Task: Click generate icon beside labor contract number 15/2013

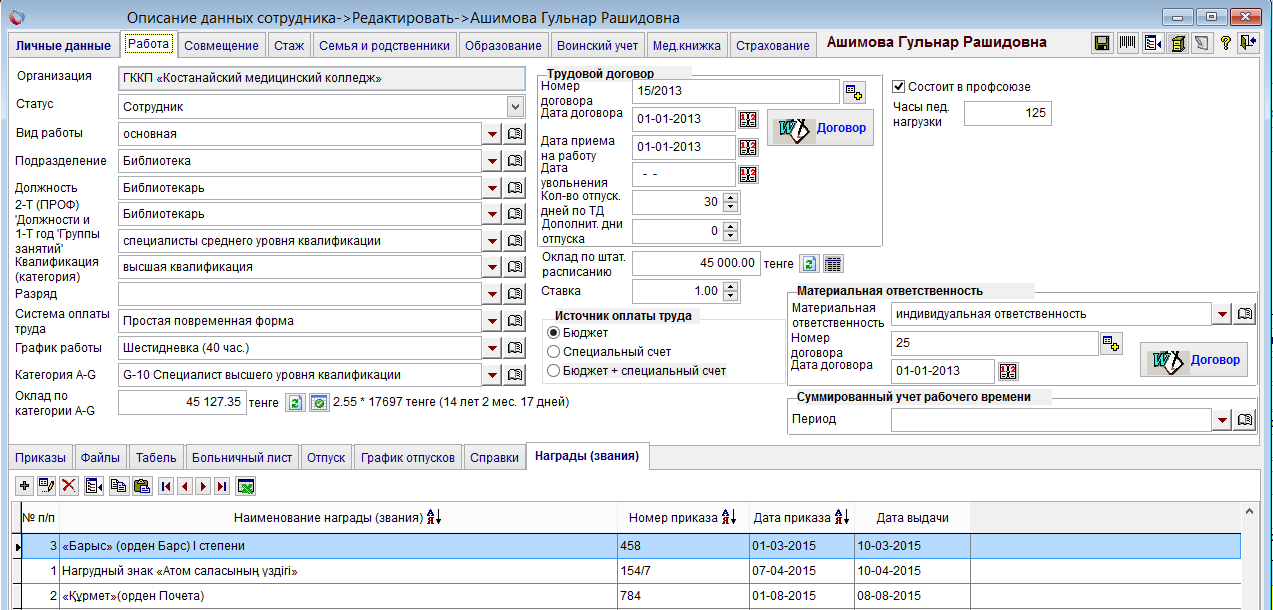Action: click(x=853, y=92)
